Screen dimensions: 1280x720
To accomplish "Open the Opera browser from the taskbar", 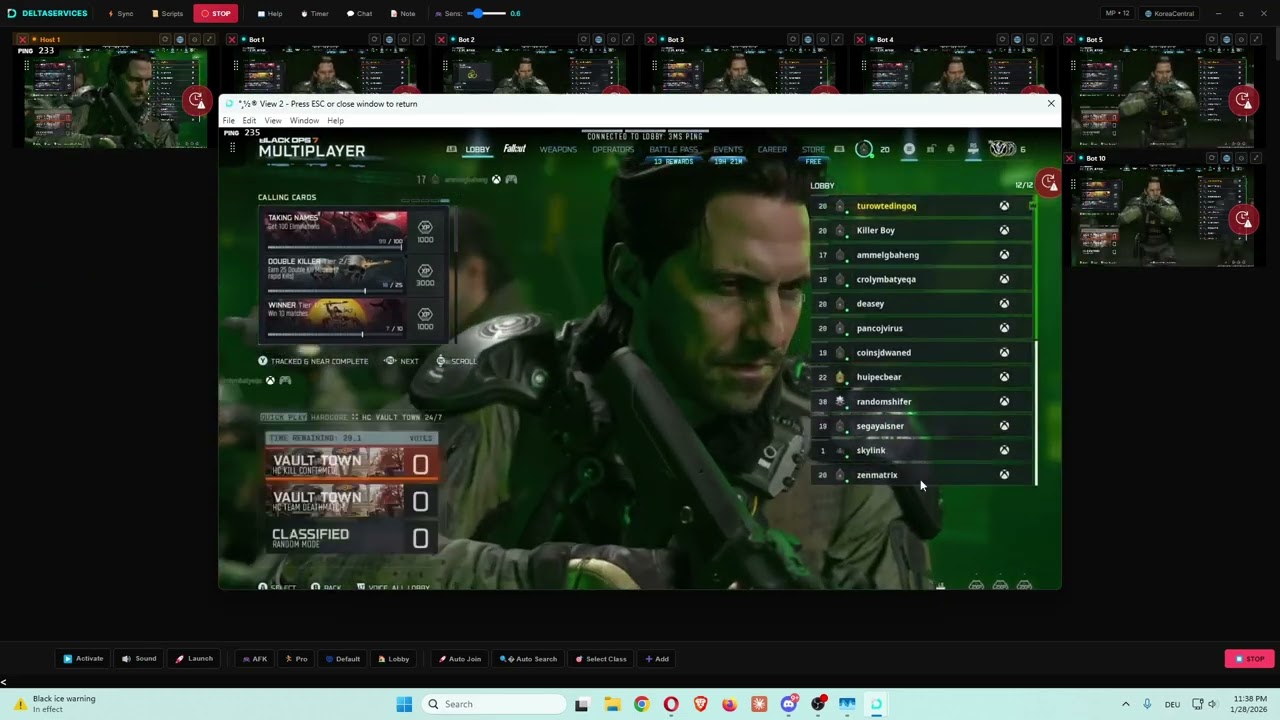I will (x=671, y=704).
